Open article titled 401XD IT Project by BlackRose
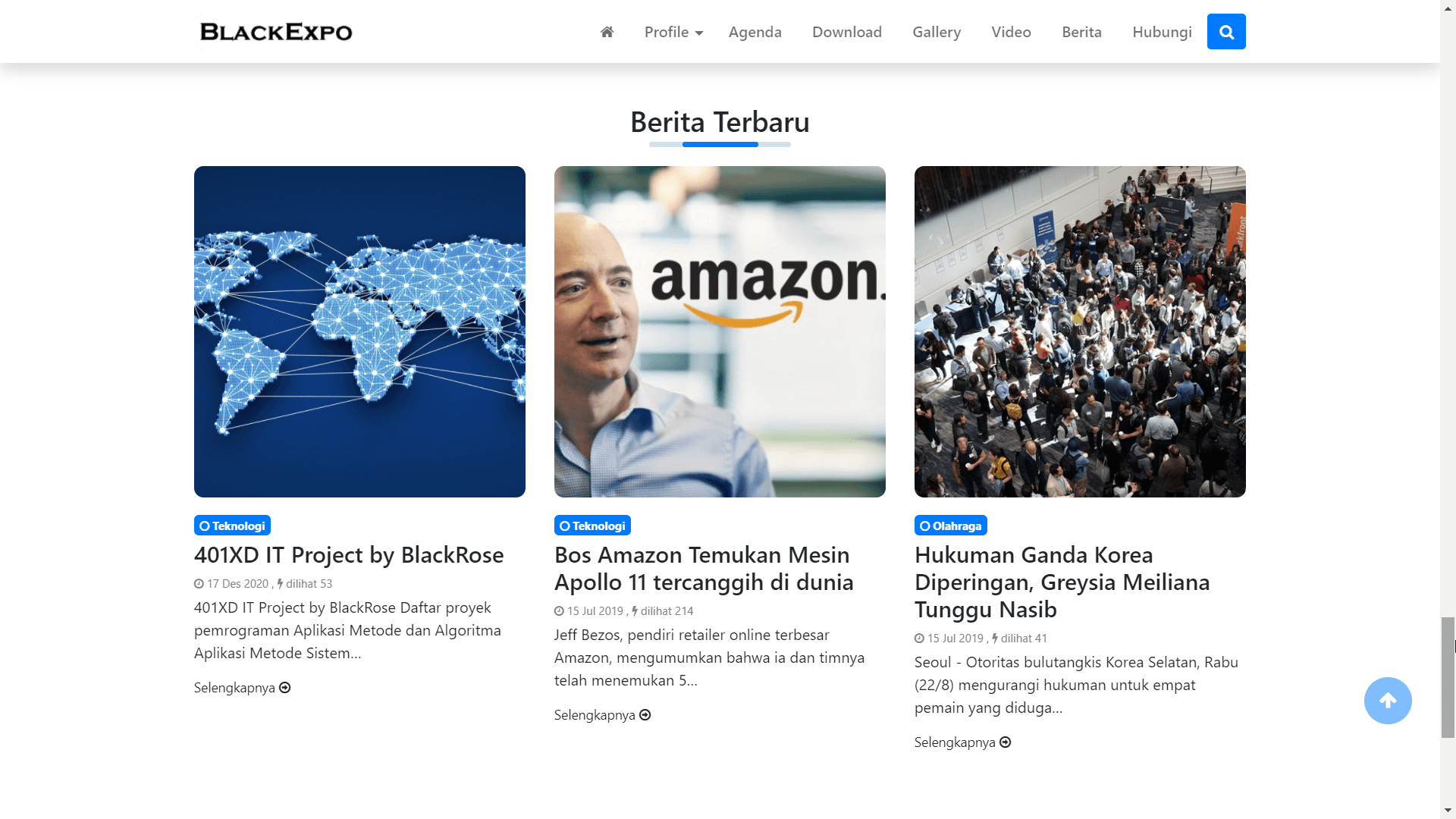1456x819 pixels. point(349,555)
